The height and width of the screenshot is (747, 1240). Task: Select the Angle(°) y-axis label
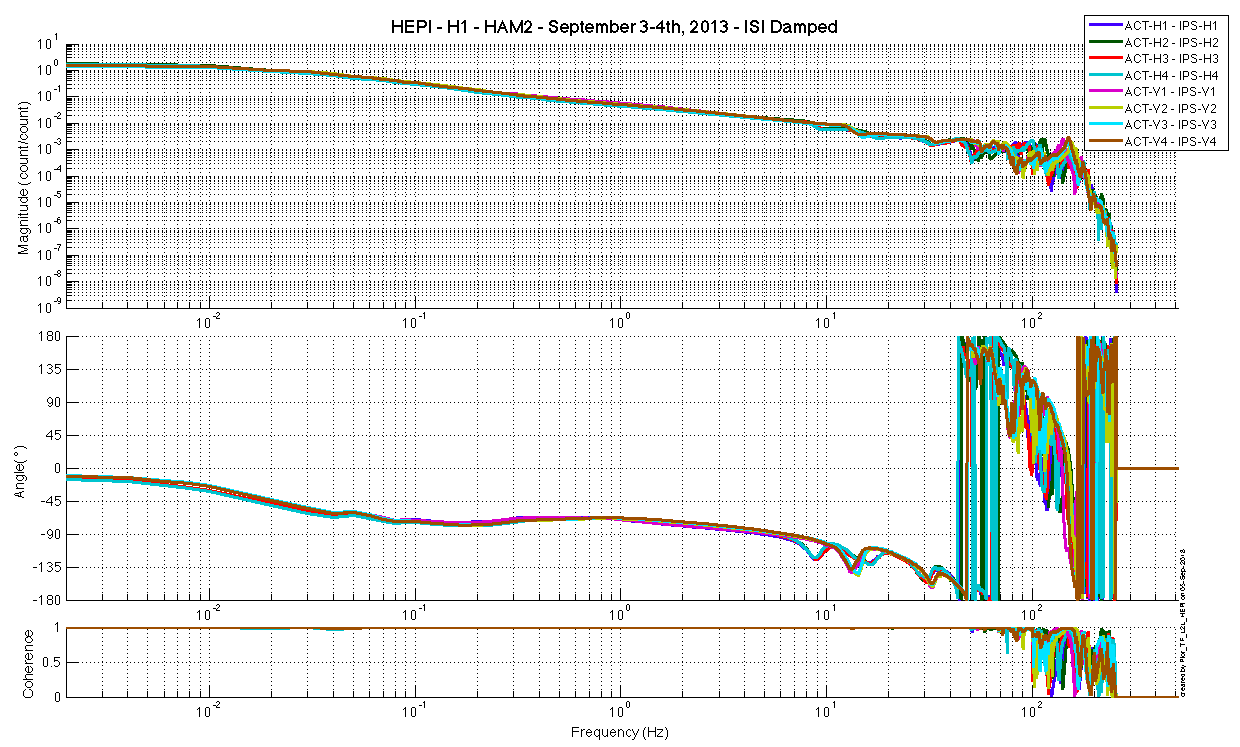23,468
